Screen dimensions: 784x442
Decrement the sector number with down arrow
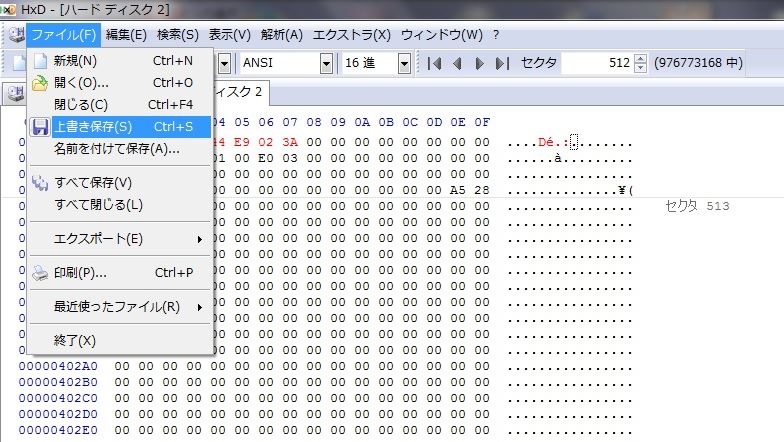(640, 68)
